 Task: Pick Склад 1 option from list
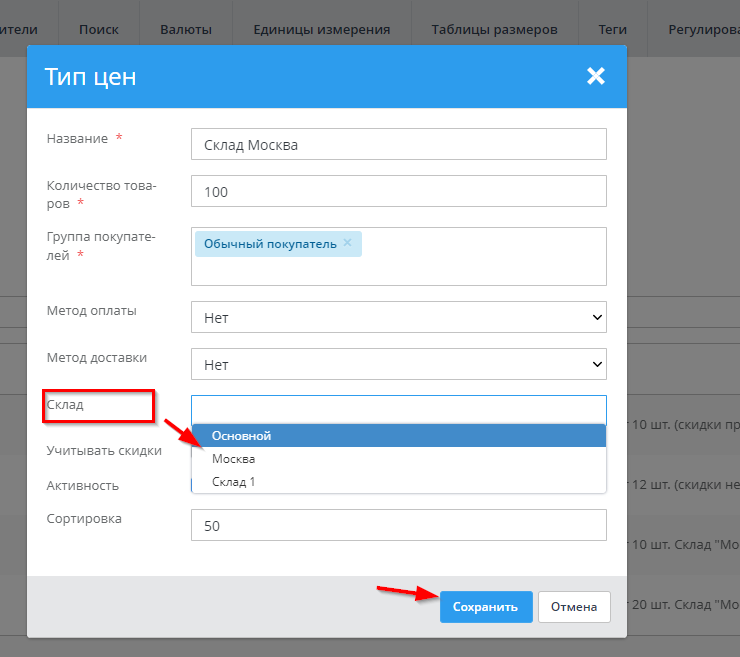[x=398, y=482]
